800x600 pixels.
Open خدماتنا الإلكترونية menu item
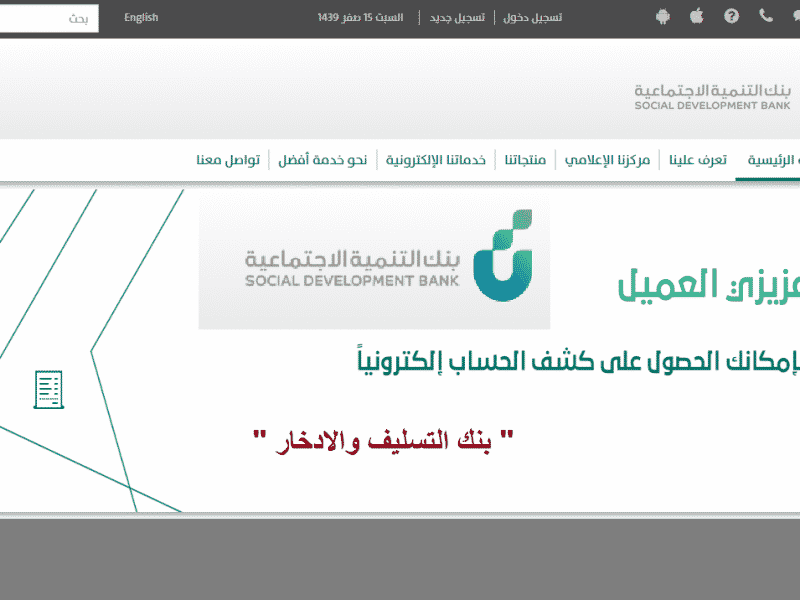[x=436, y=160]
